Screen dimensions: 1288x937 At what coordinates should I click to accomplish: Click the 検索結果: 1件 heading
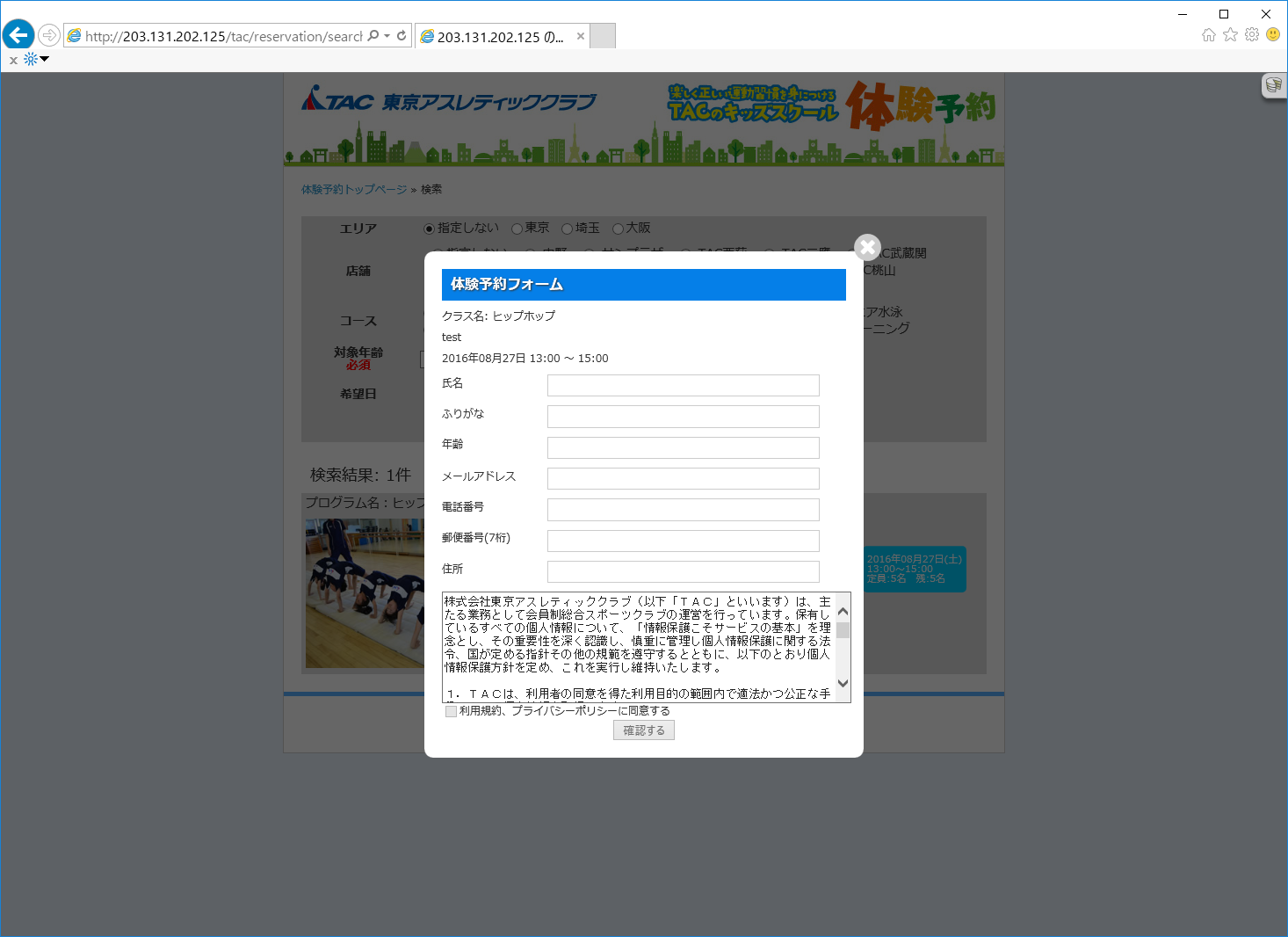360,475
